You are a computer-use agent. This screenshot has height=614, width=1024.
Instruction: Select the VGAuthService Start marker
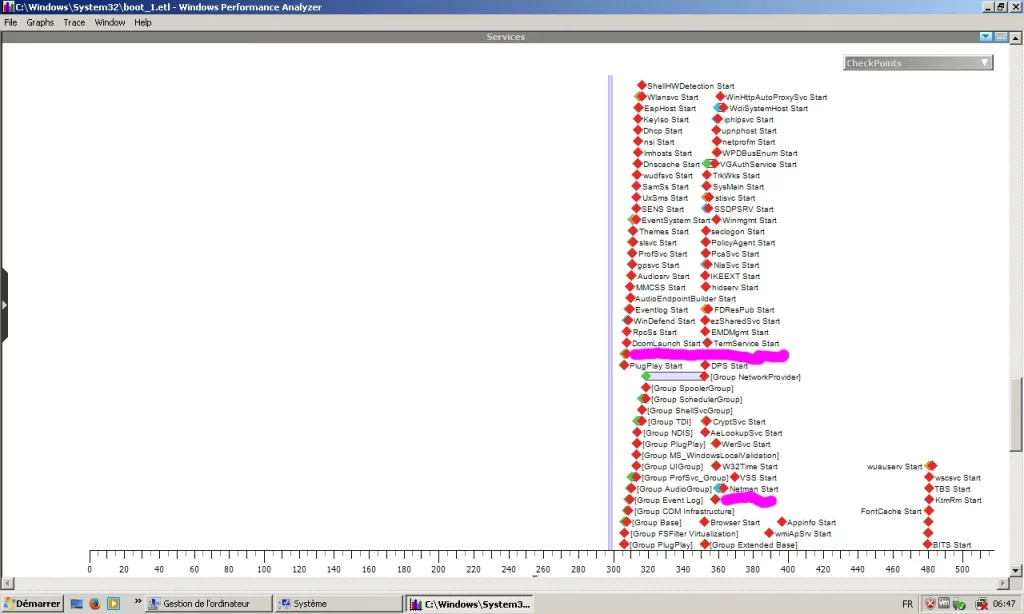pos(714,164)
